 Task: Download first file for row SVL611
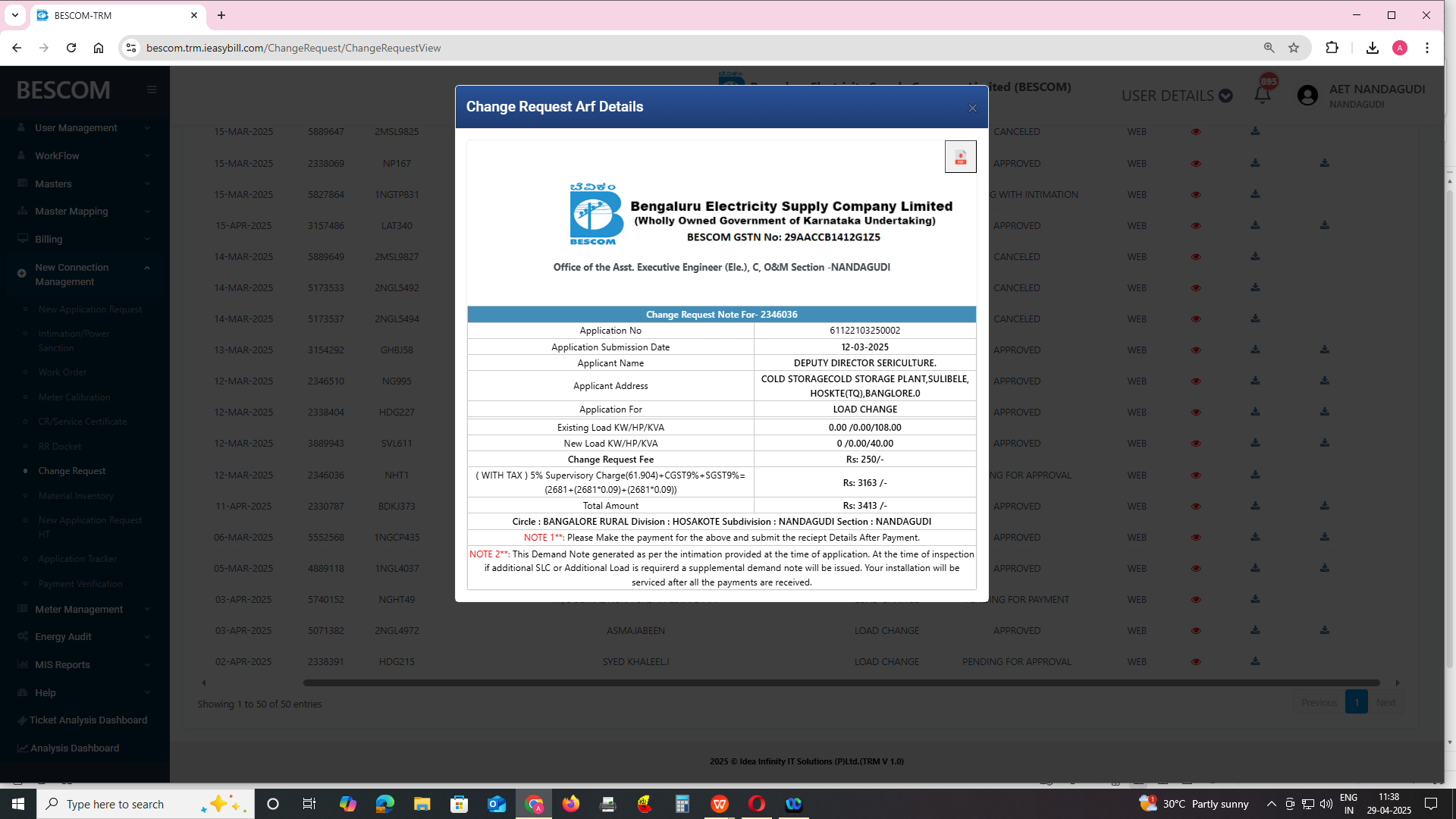(1255, 443)
